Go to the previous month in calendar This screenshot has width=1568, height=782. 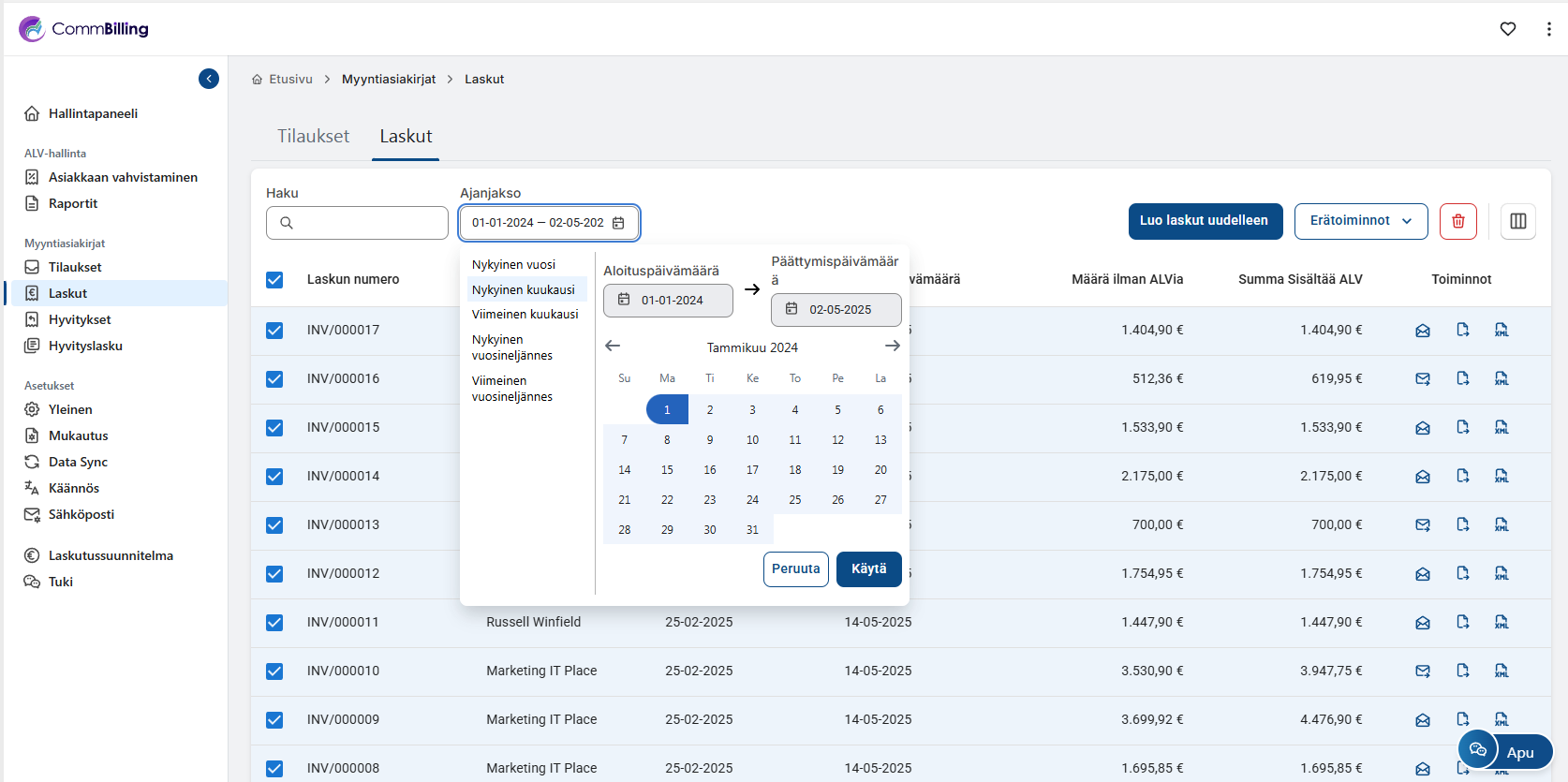point(613,346)
